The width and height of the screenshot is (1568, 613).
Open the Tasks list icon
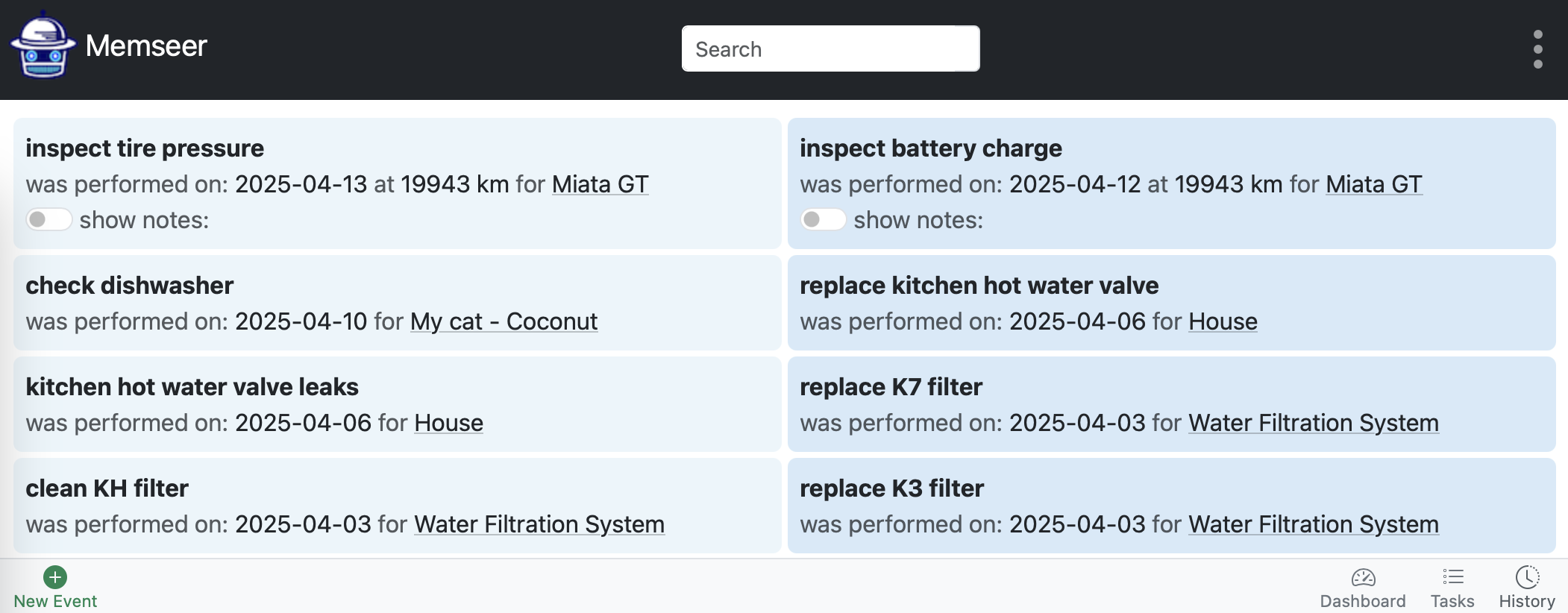1452,577
